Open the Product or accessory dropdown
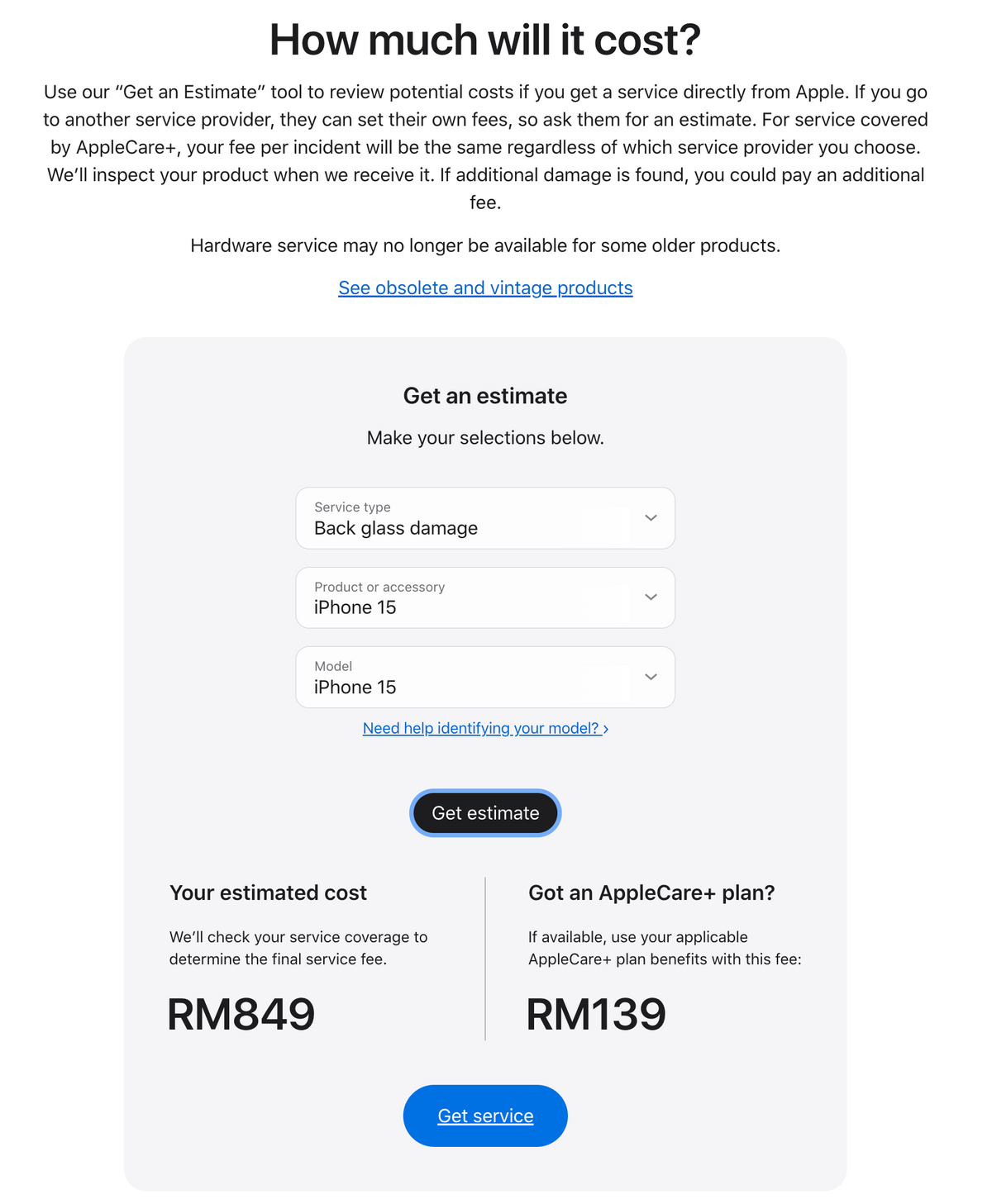 click(x=485, y=597)
